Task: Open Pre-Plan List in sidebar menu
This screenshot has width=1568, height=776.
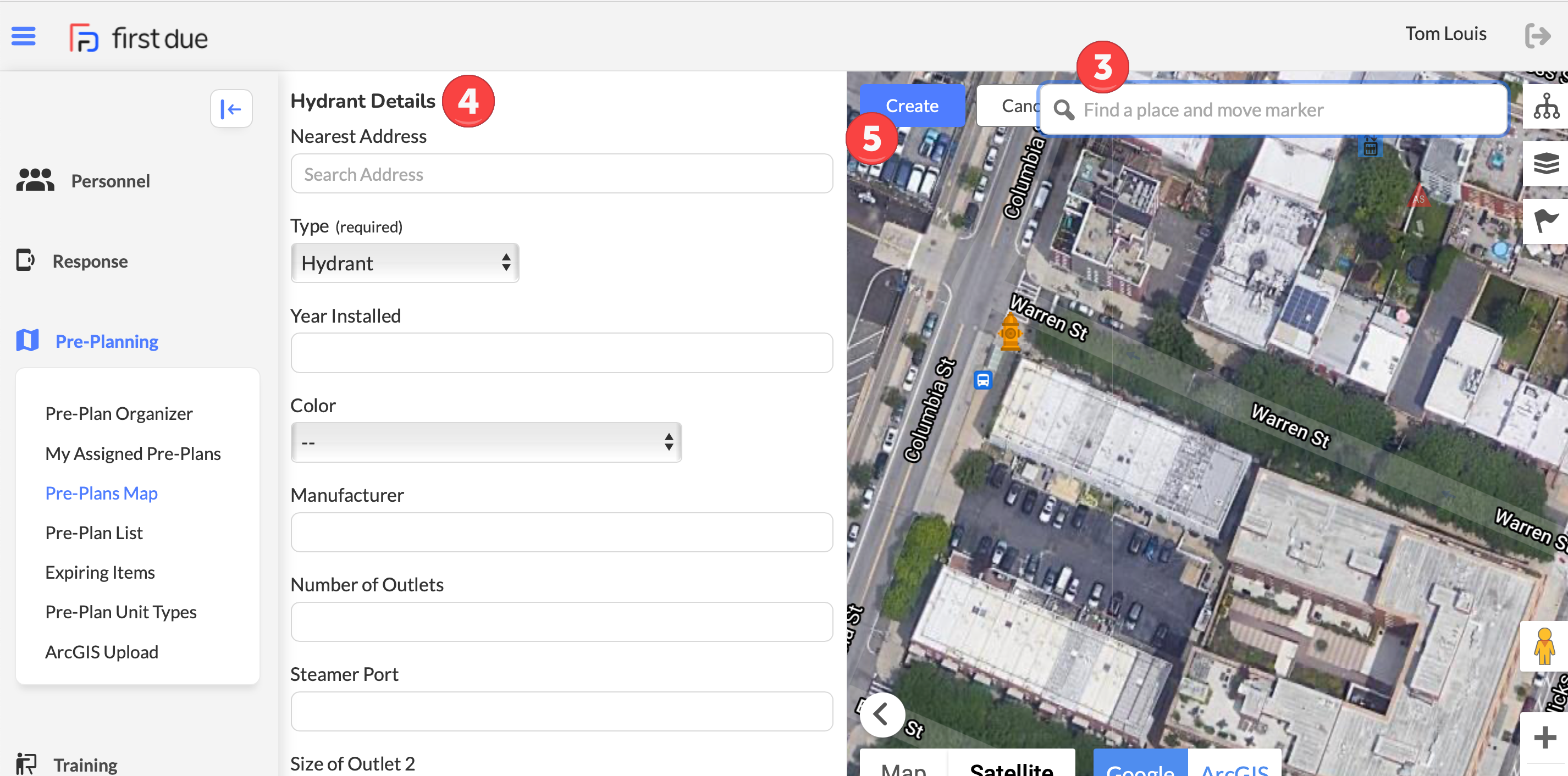Action: (x=93, y=533)
